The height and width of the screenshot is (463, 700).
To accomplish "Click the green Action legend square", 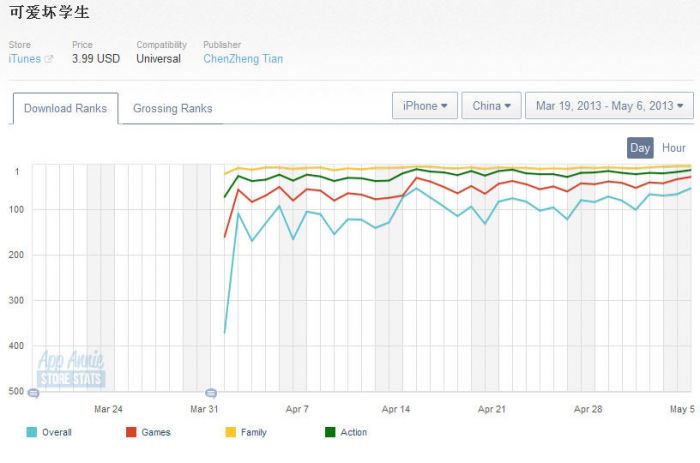I will (x=331, y=432).
